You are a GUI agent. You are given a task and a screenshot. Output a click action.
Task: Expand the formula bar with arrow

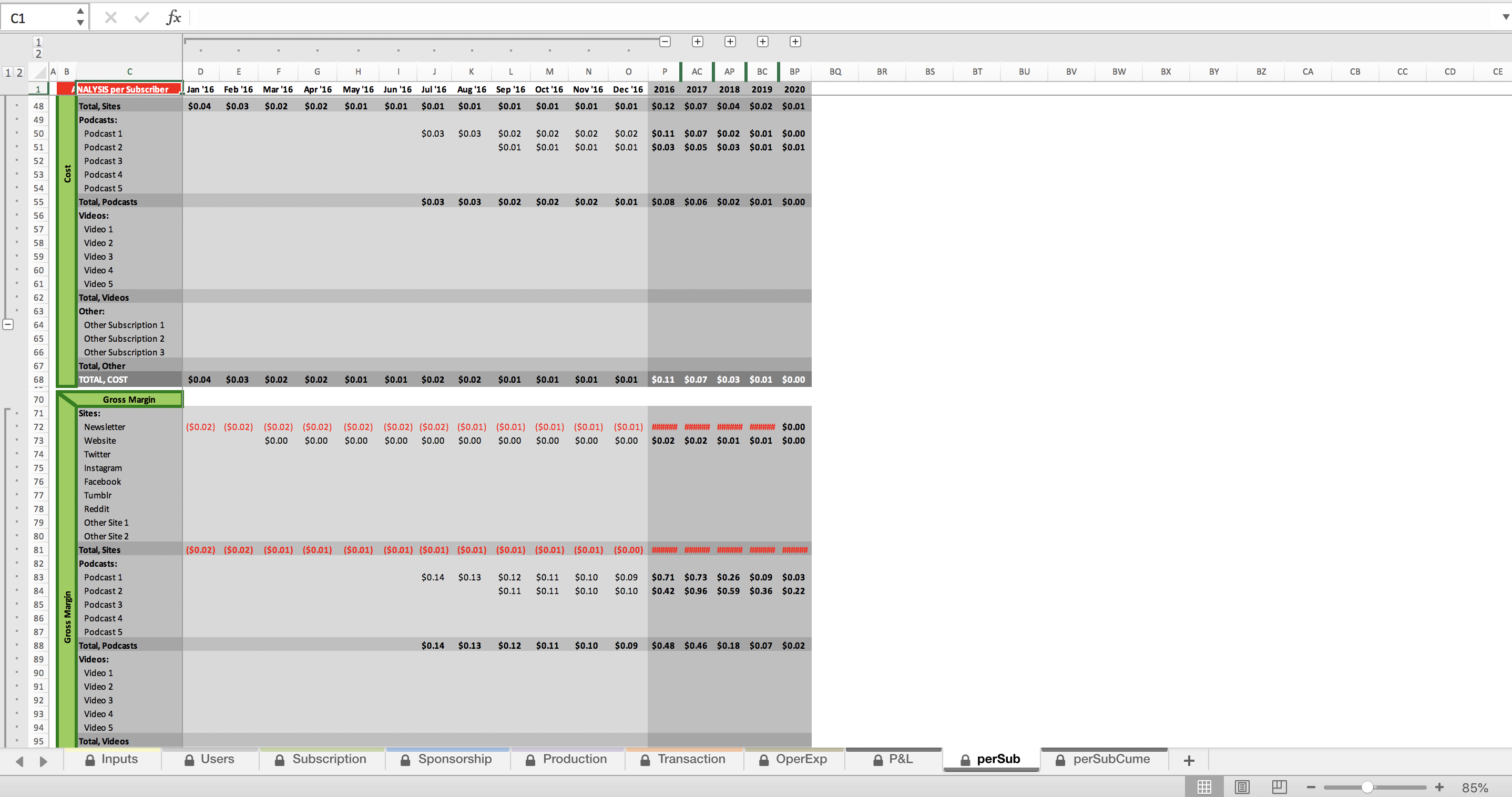[x=1506, y=17]
